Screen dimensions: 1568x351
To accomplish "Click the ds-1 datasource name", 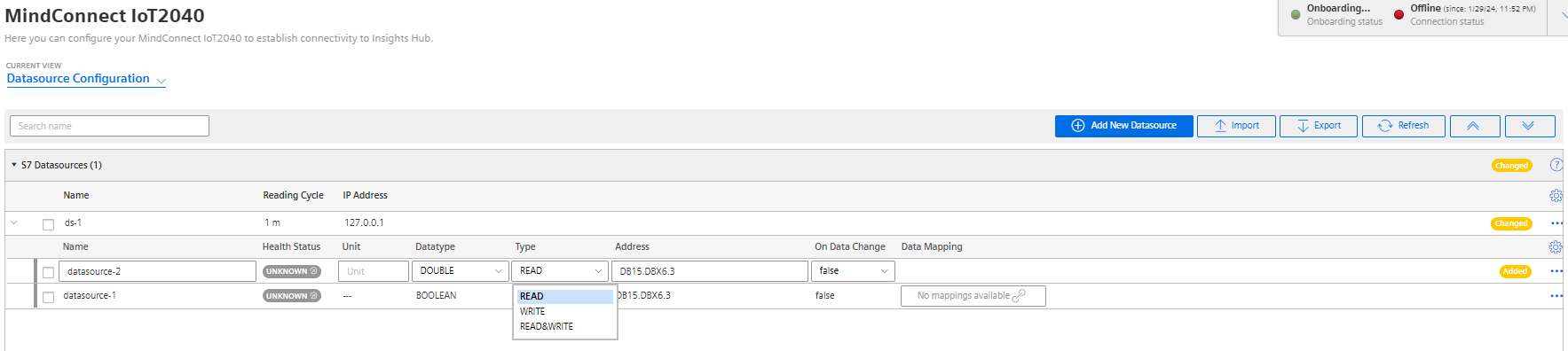I will coord(73,223).
